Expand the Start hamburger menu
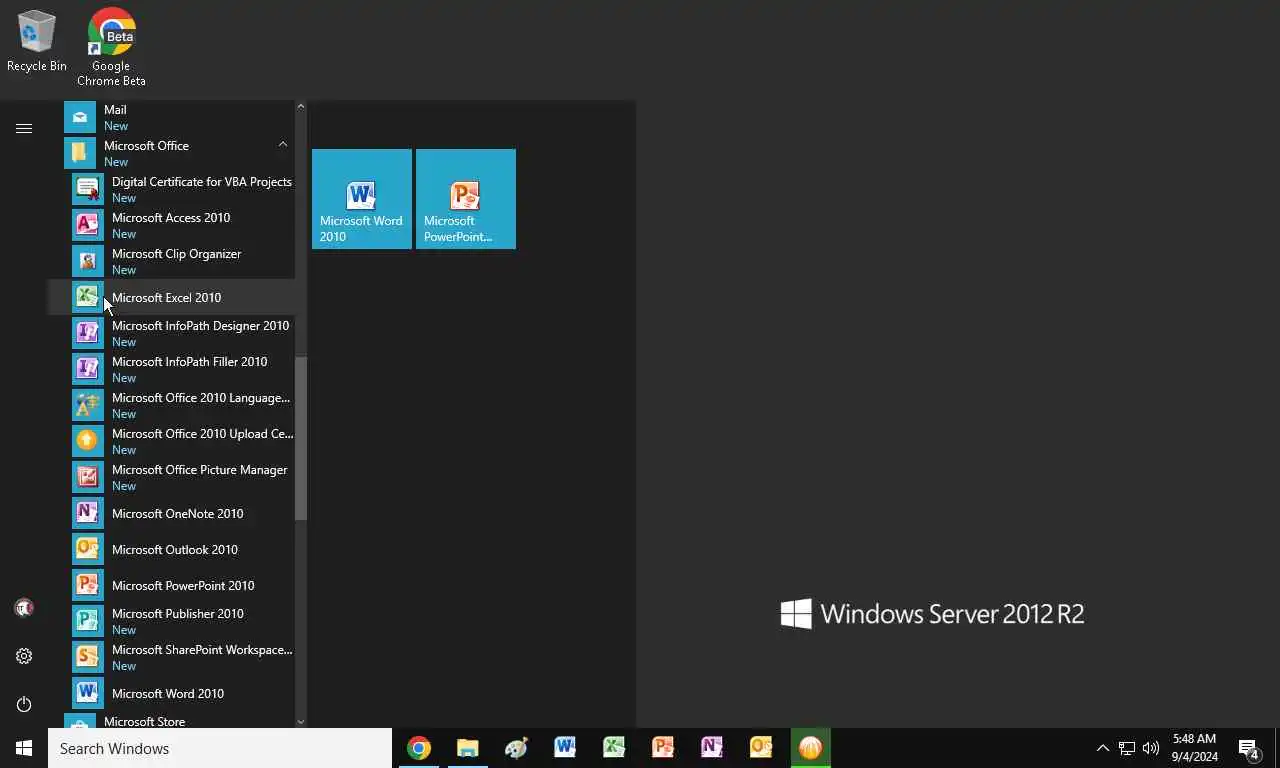1280x768 pixels. (x=24, y=128)
